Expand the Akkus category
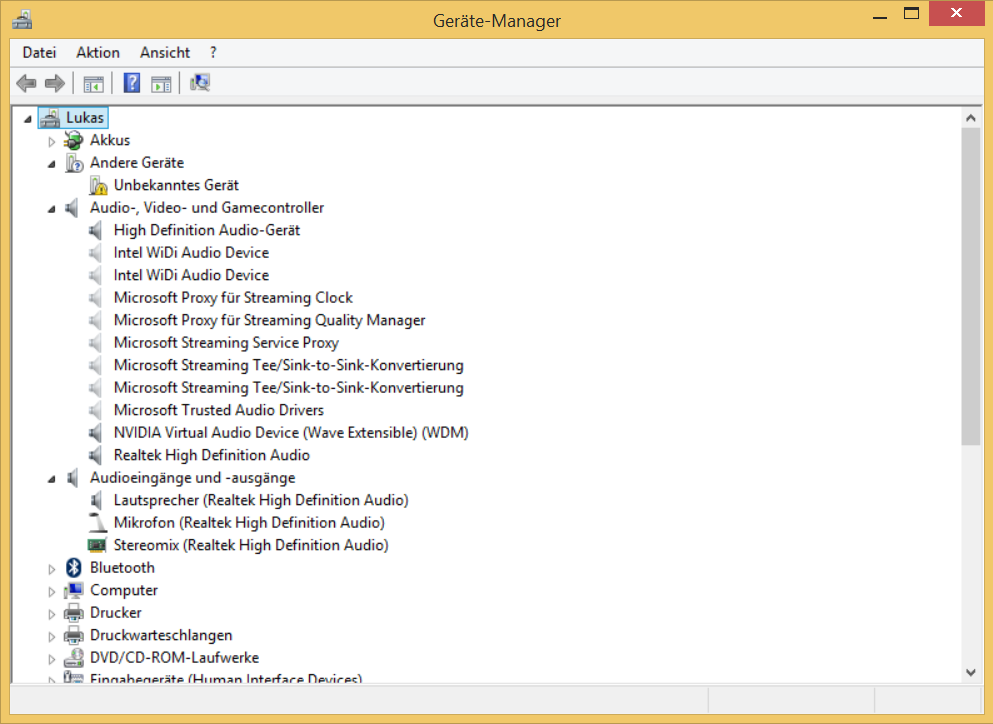Viewport: 993px width, 724px height. [x=51, y=141]
